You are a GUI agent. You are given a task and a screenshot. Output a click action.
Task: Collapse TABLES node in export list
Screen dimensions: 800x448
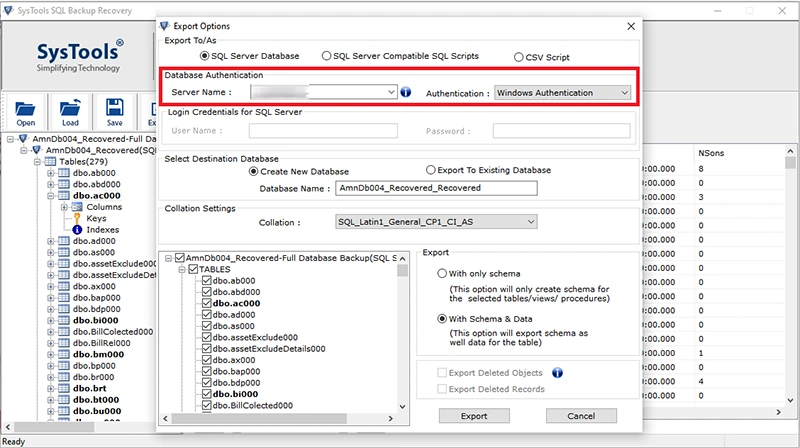(x=182, y=269)
